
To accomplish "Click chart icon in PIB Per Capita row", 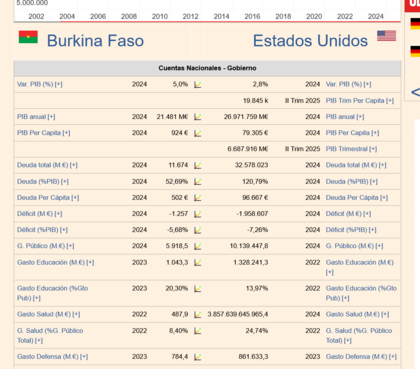I will pos(198,133).
